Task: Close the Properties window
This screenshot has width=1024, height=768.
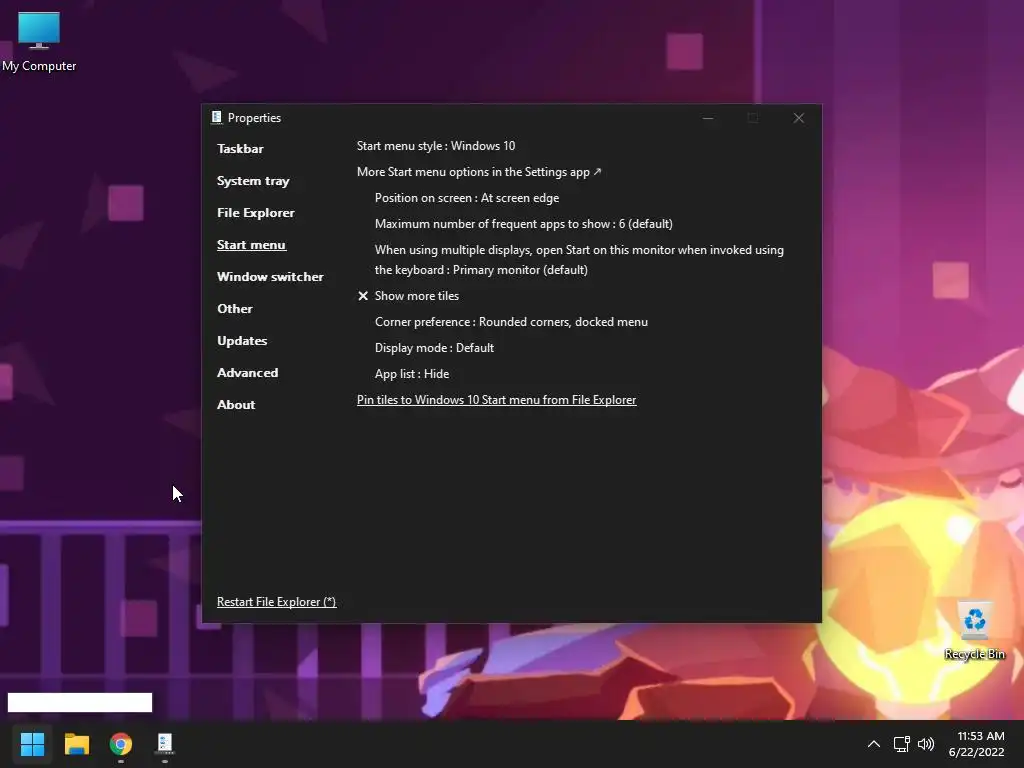Action: pos(798,118)
